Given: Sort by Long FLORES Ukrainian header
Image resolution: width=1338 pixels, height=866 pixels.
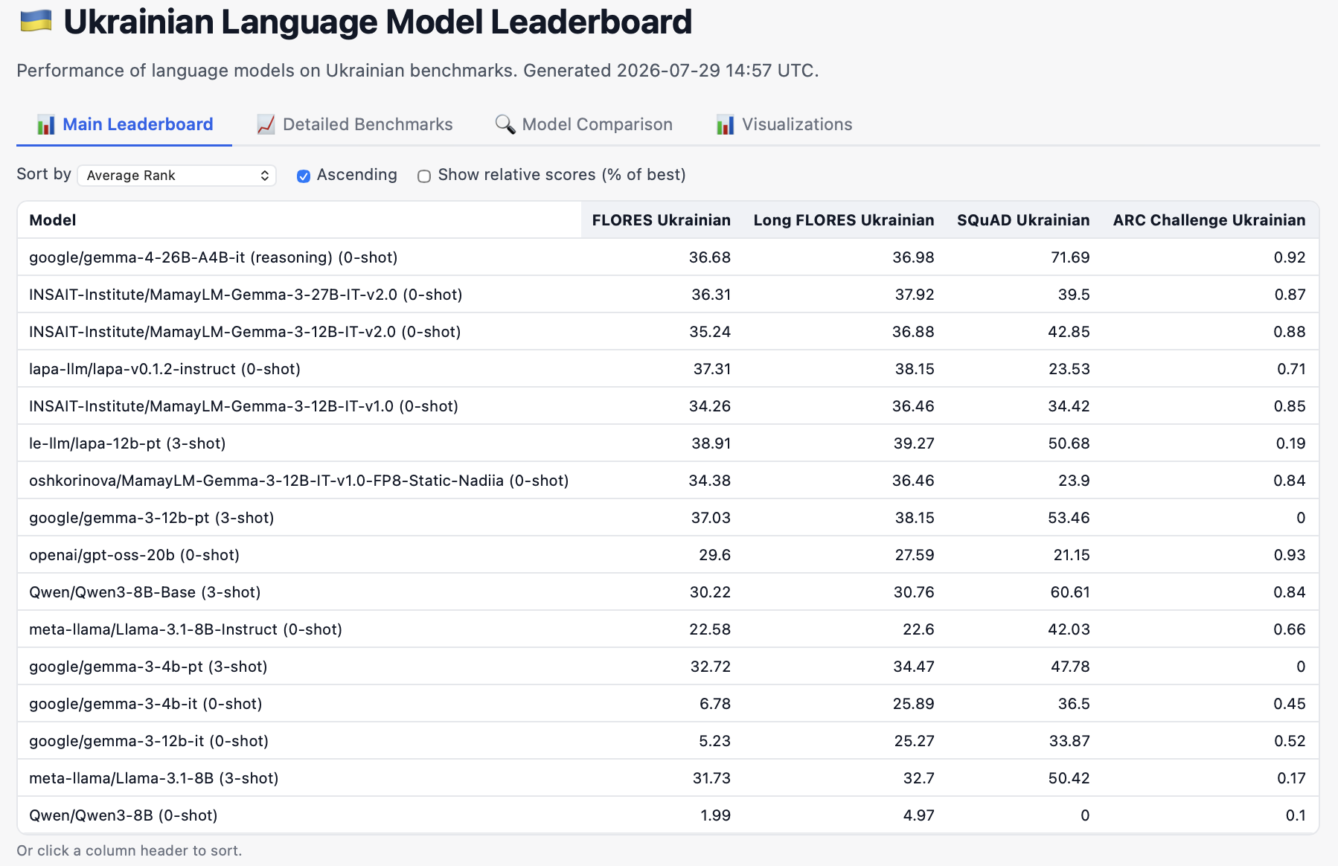Looking at the screenshot, I should (x=844, y=220).
